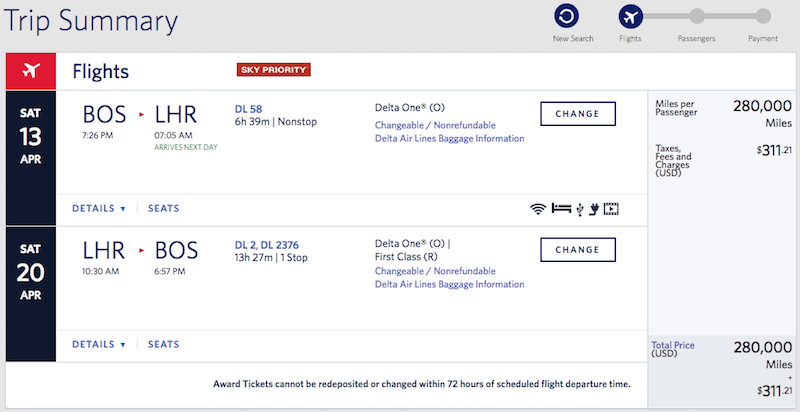Click the SAT 20 APR date block

[x=31, y=294]
